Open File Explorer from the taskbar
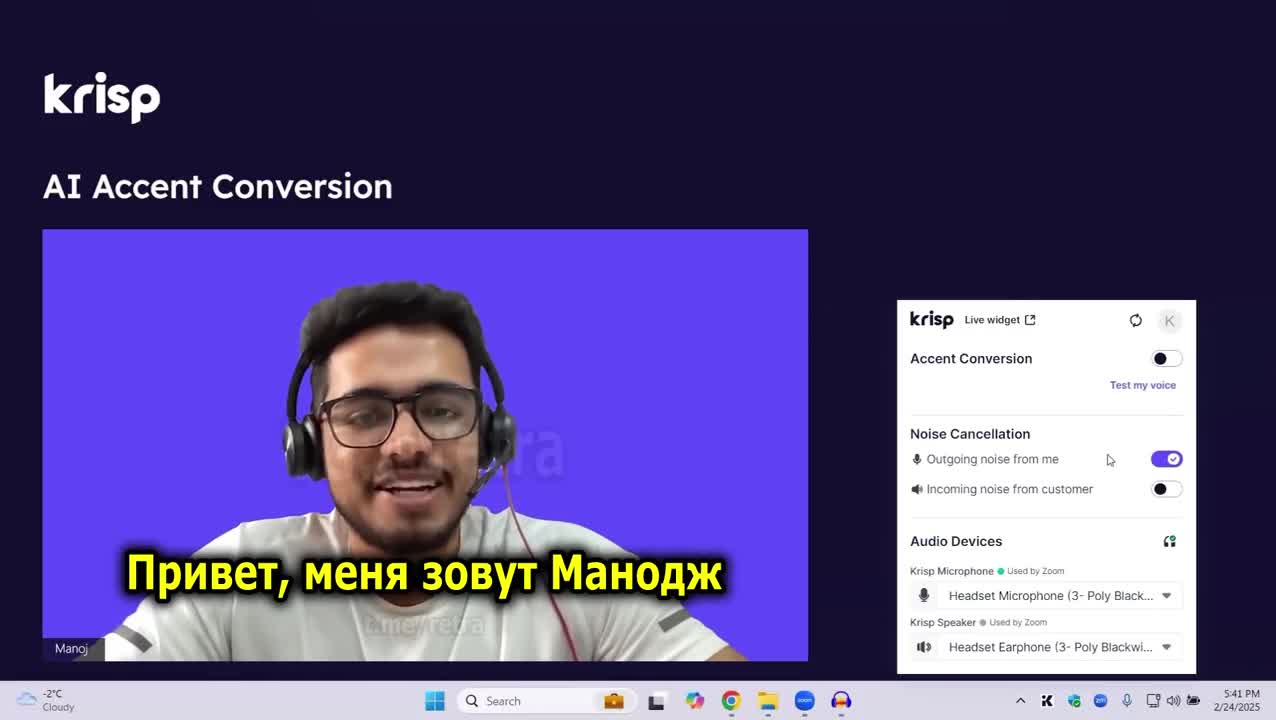 coord(767,701)
